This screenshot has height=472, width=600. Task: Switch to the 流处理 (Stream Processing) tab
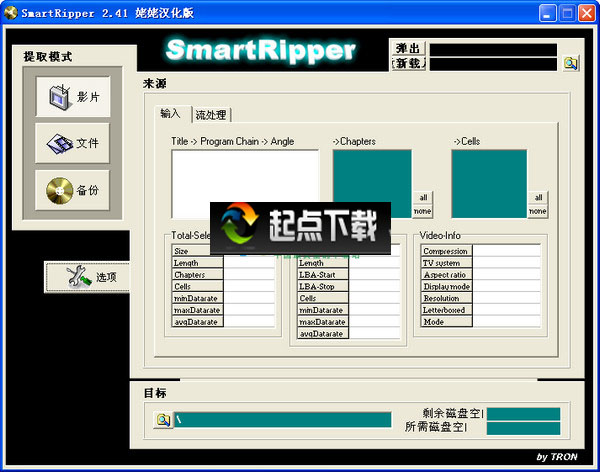click(x=211, y=115)
